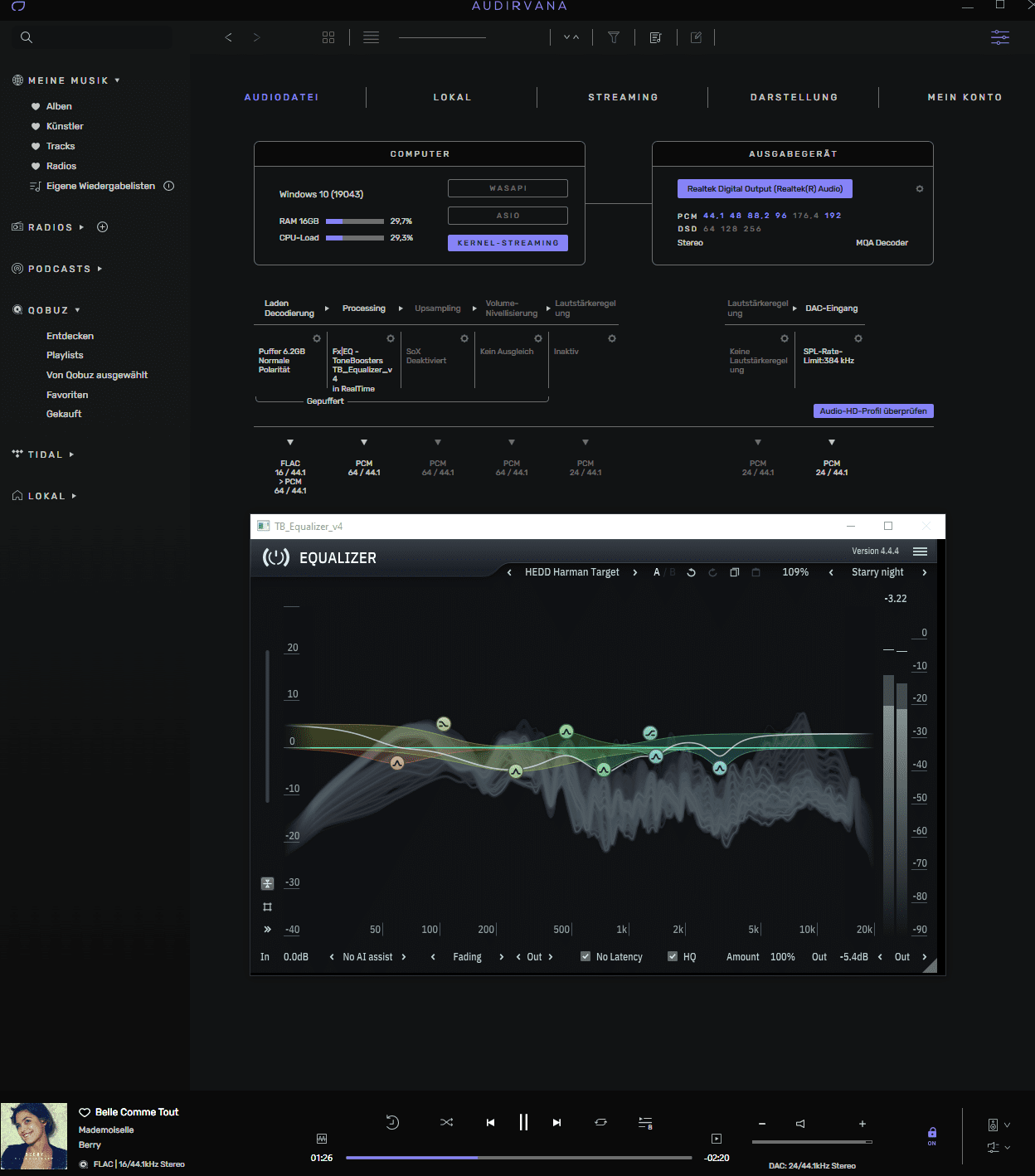Click the Mademoiselle album cover thumbnail
1035x1176 pixels.
pos(34,1136)
